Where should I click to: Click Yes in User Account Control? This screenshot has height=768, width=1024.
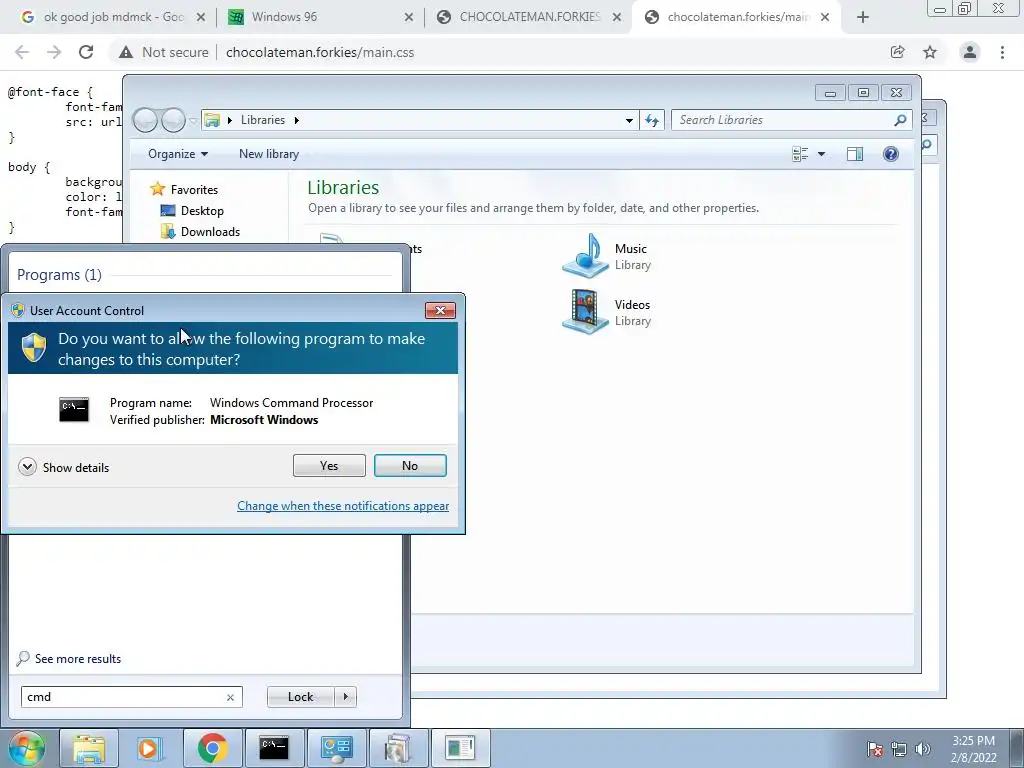[x=329, y=466]
